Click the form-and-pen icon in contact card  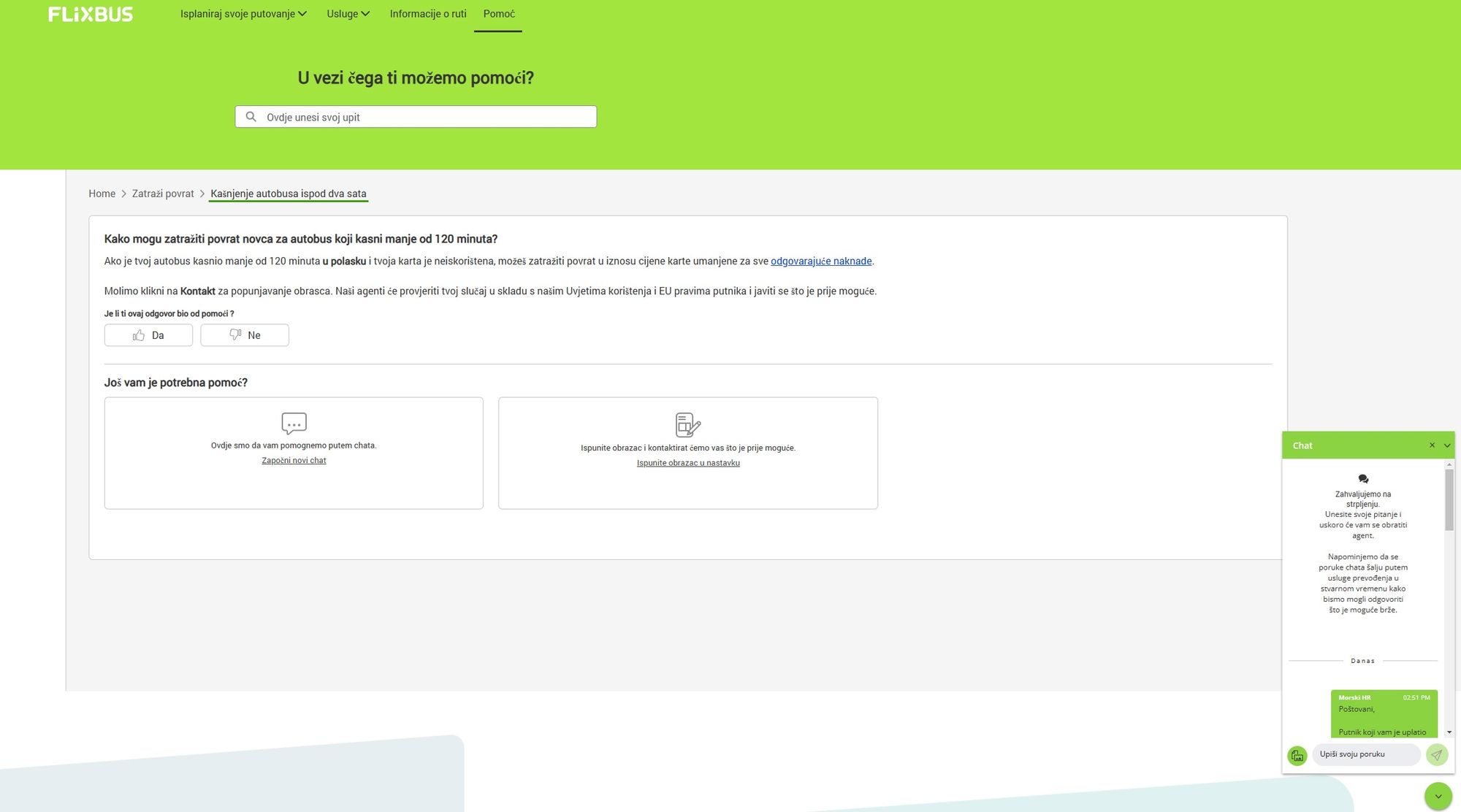tap(687, 424)
